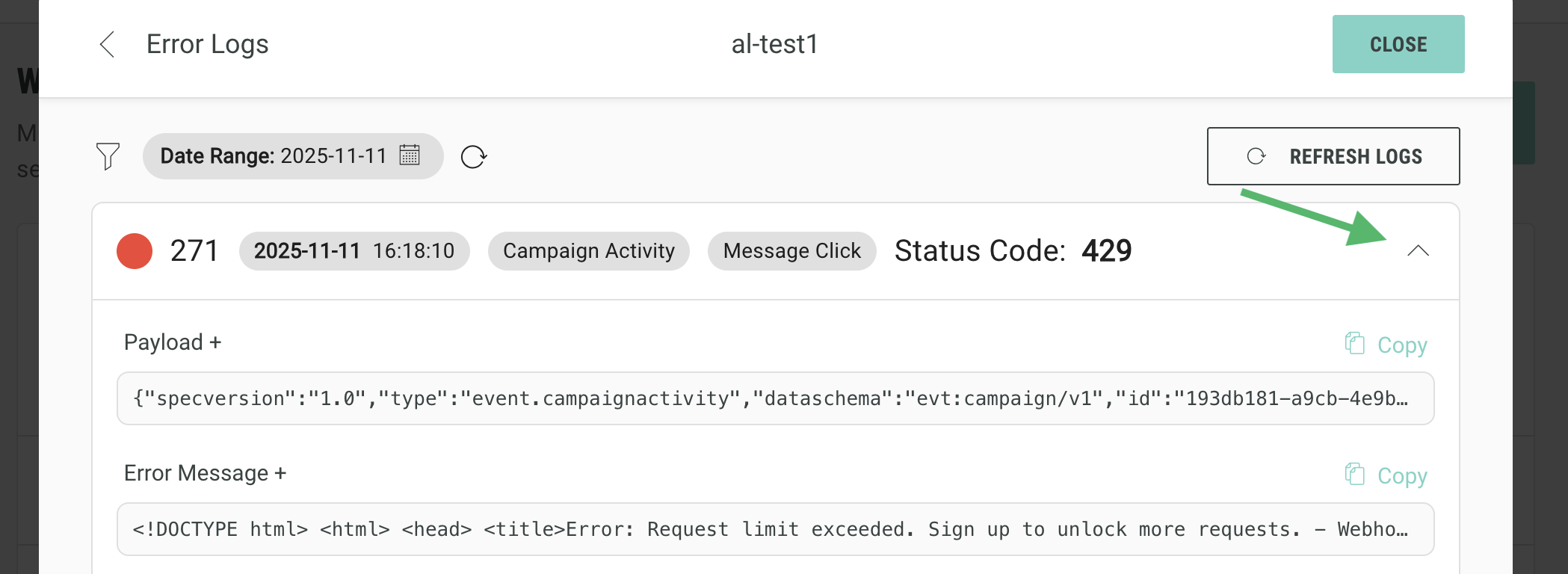Image resolution: width=1568 pixels, height=574 pixels.
Task: Open the filter funnel icon
Action: [x=108, y=156]
